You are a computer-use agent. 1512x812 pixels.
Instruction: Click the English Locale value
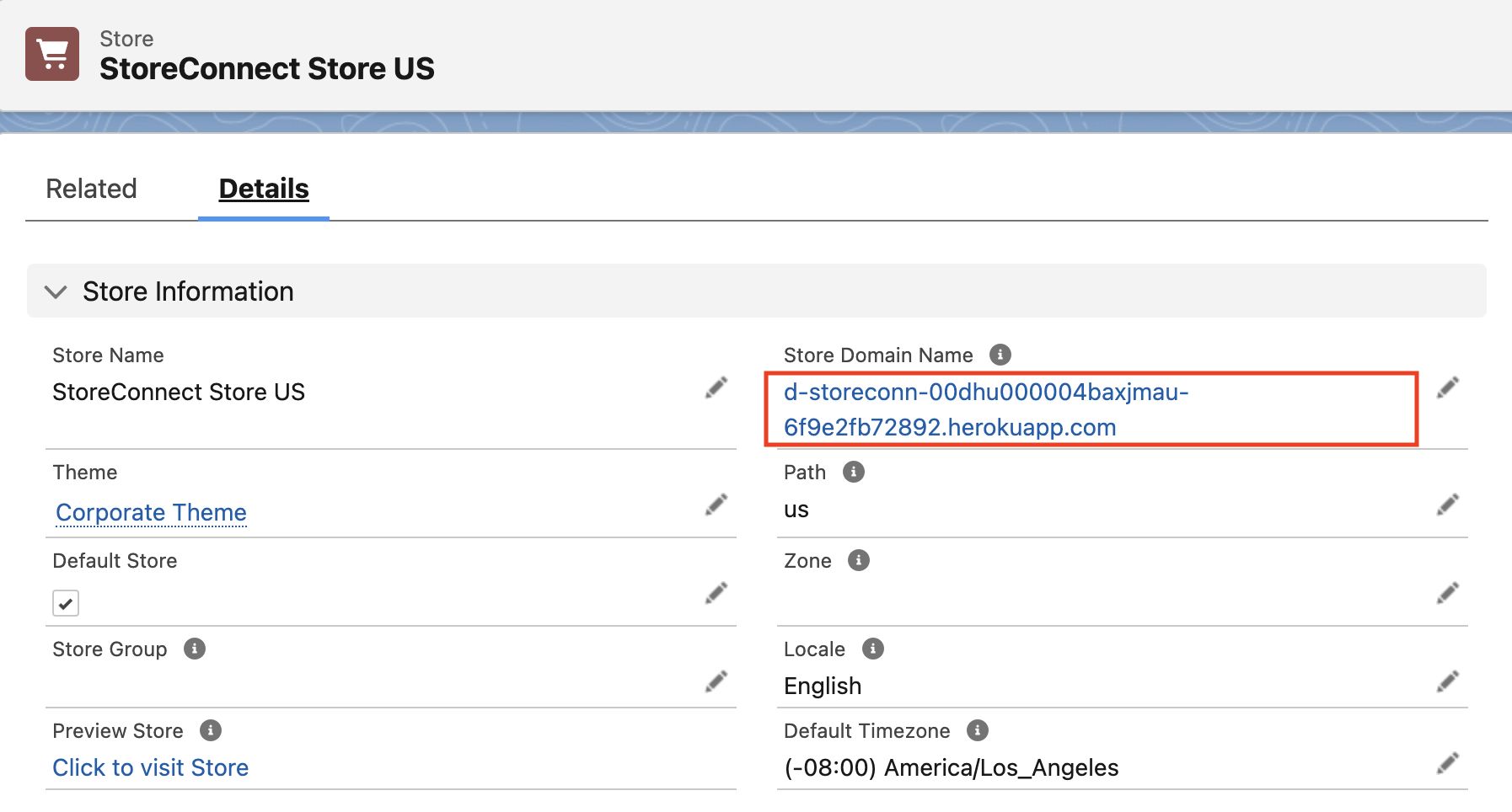click(823, 686)
